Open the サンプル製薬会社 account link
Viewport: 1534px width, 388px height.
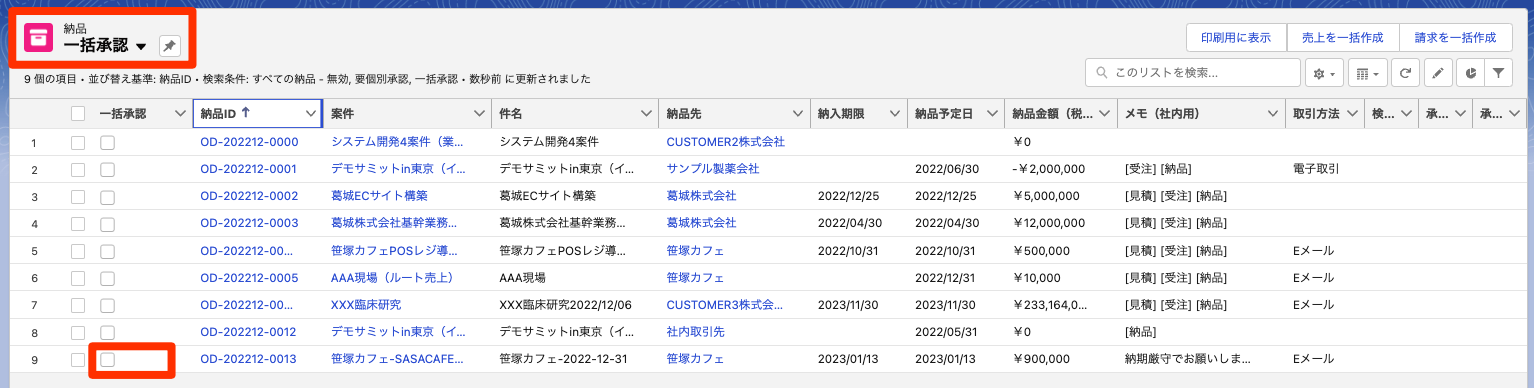tap(712, 169)
